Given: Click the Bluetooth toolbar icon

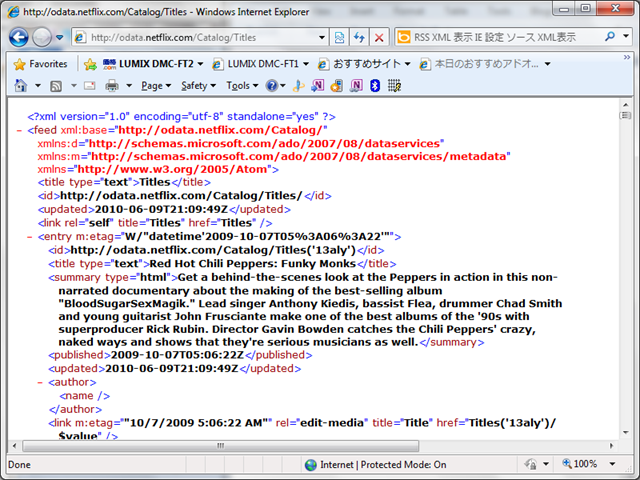Looking at the screenshot, I should 375,85.
